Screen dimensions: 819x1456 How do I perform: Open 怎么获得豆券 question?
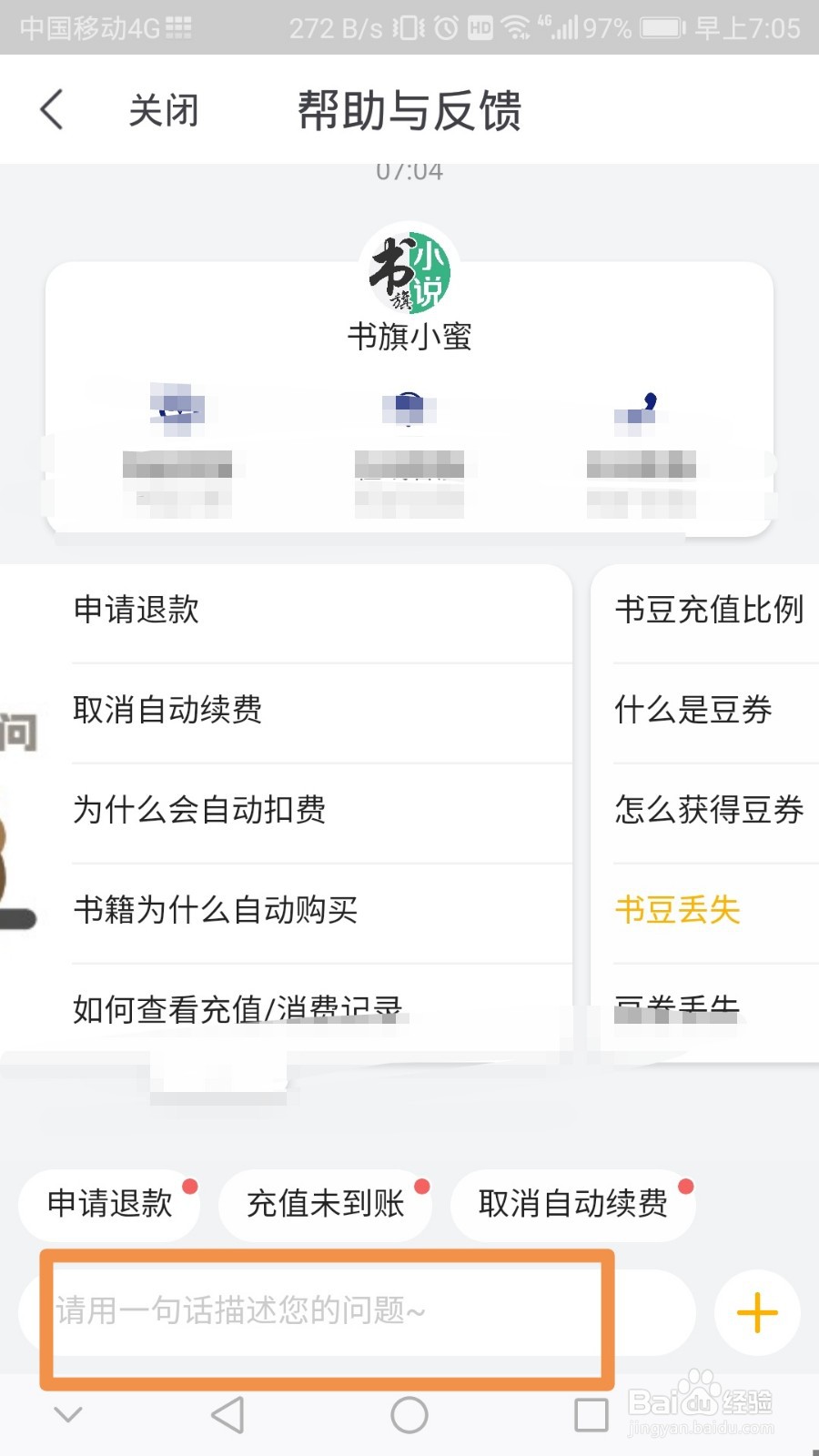(x=709, y=810)
